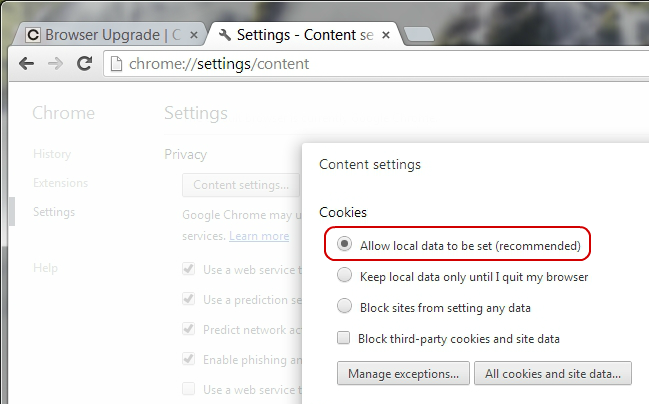The width and height of the screenshot is (649, 404).
Task: Open Manage exceptions dialog
Action: 403,374
